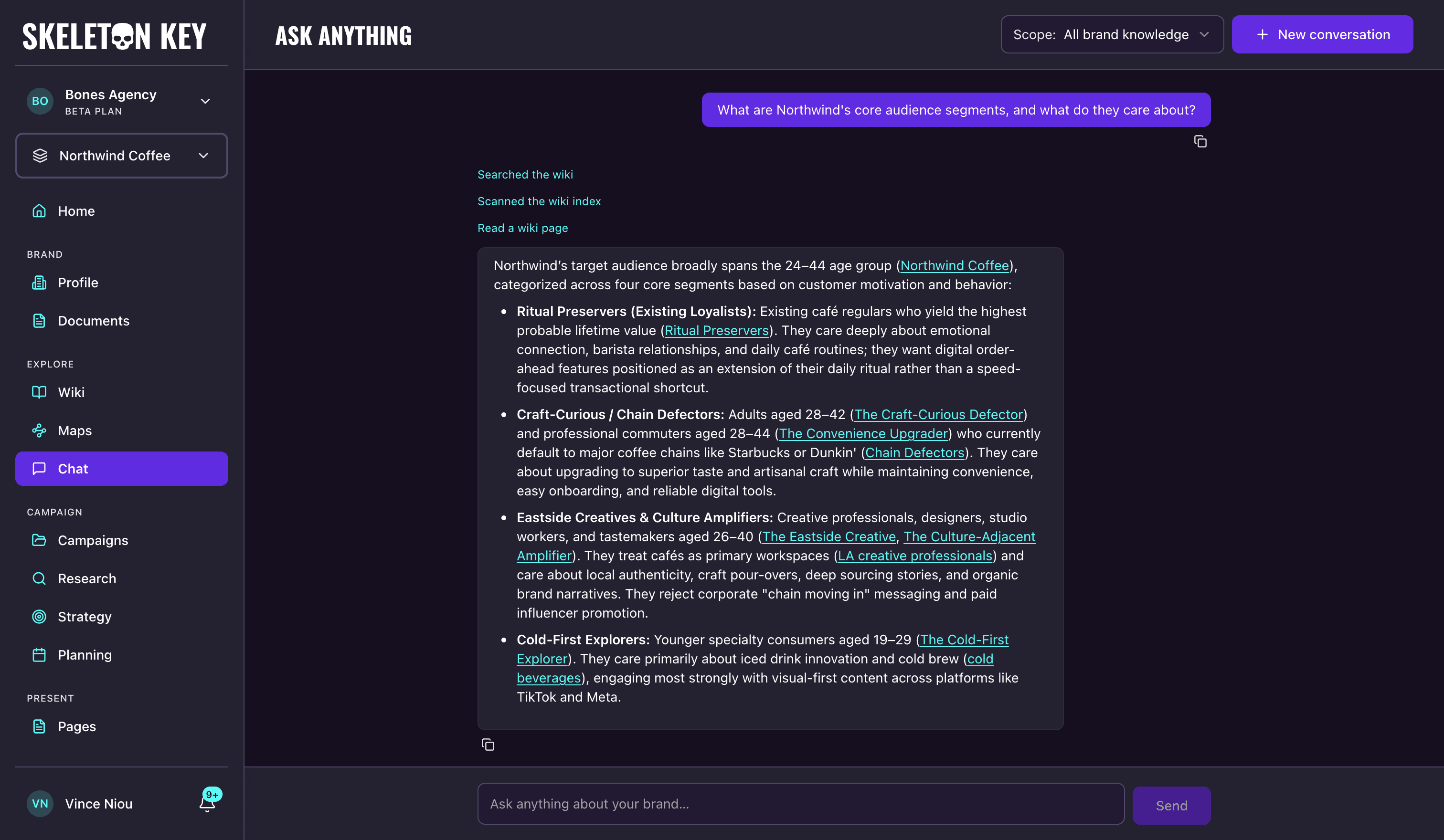
Task: Click the user question message bubble
Action: 956,110
